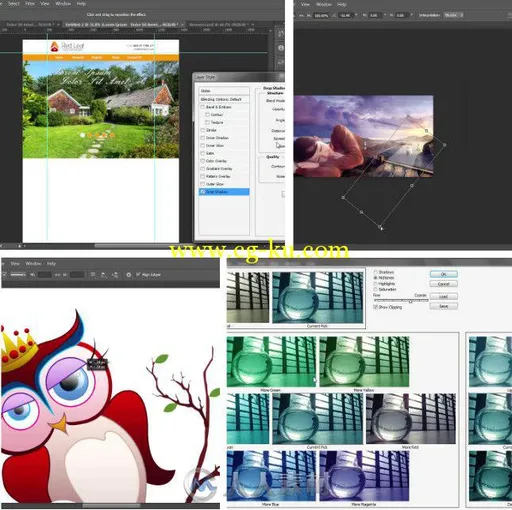Click the More Blue variation thumbnail
The width and height of the screenshot is (512, 510).
pyautogui.click(x=271, y=476)
